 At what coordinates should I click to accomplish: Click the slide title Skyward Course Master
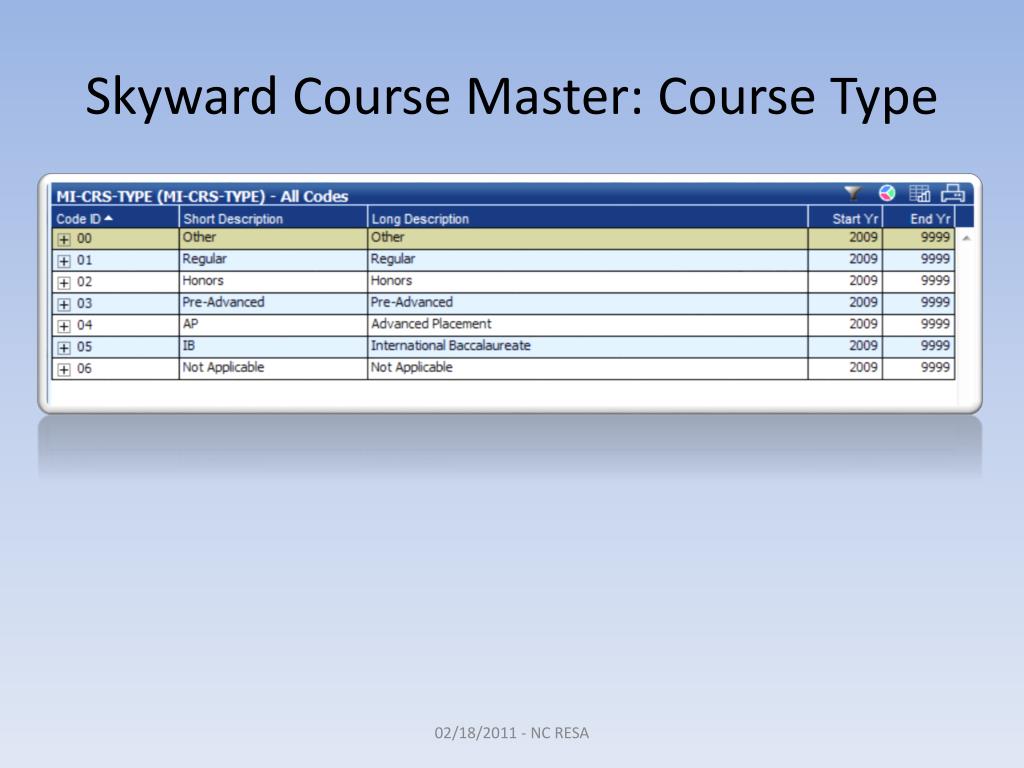pyautogui.click(x=511, y=97)
